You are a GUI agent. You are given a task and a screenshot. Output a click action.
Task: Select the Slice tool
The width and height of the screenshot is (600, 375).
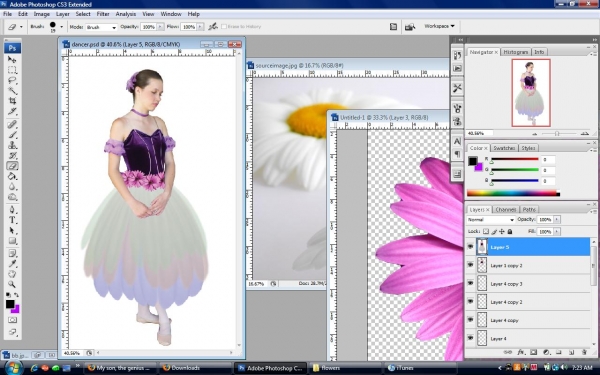point(12,111)
